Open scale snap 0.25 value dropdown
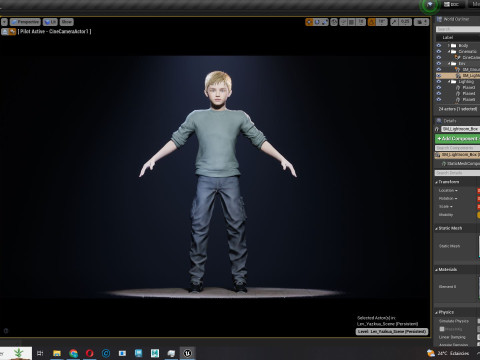The width and height of the screenshot is (480, 360). click(x=405, y=22)
